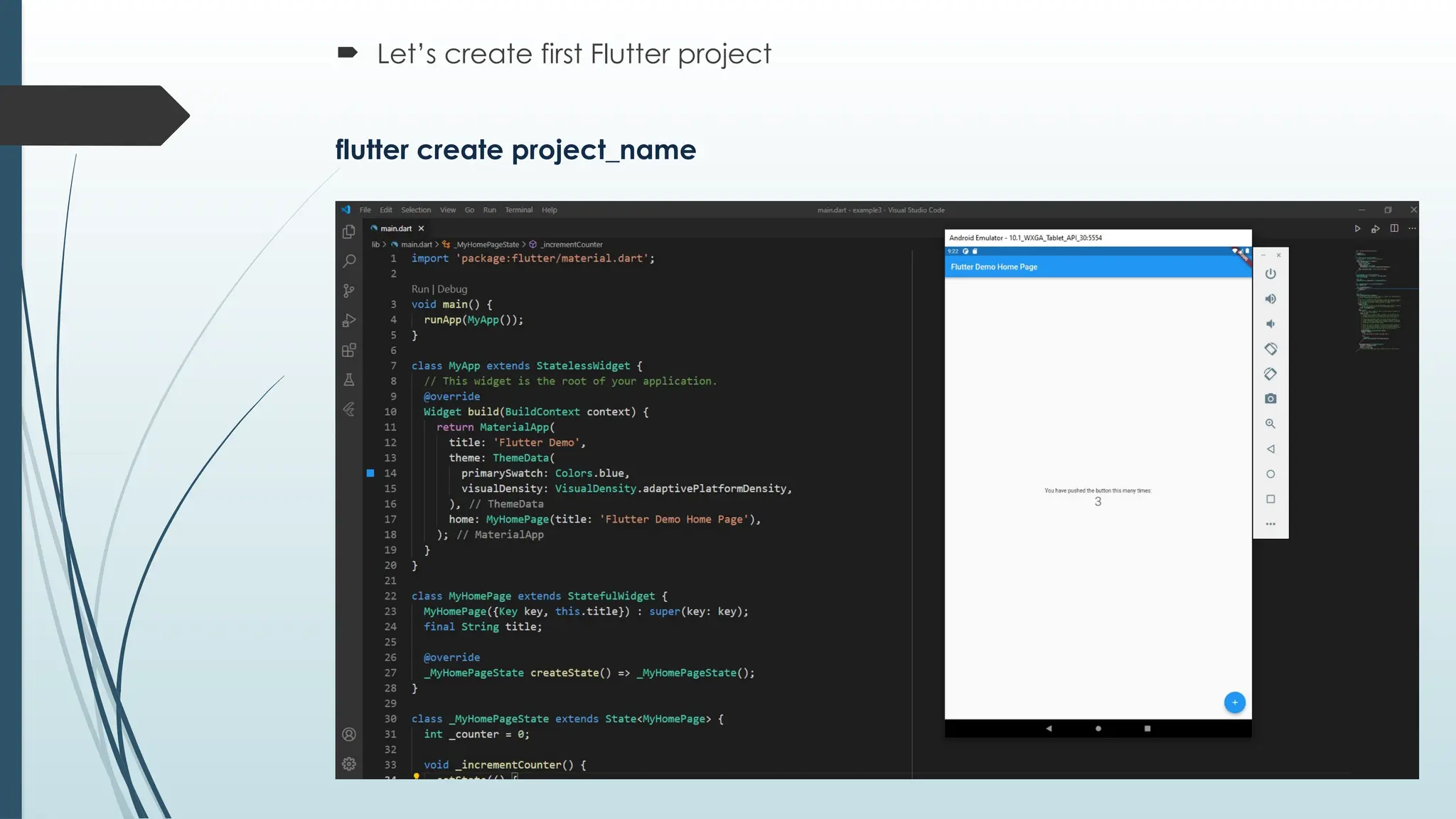
Task: Split the editor to the right
Action: click(1394, 228)
